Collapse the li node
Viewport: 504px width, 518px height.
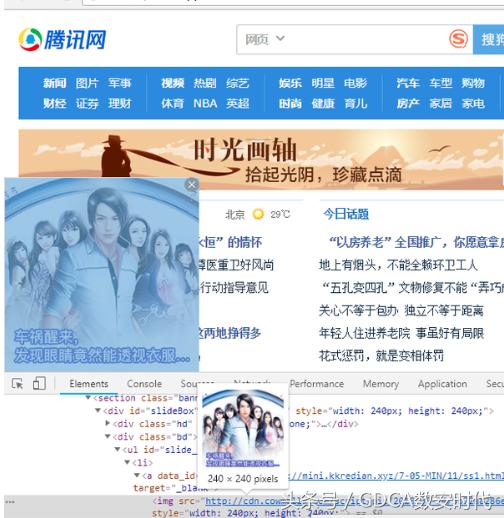click(127, 462)
